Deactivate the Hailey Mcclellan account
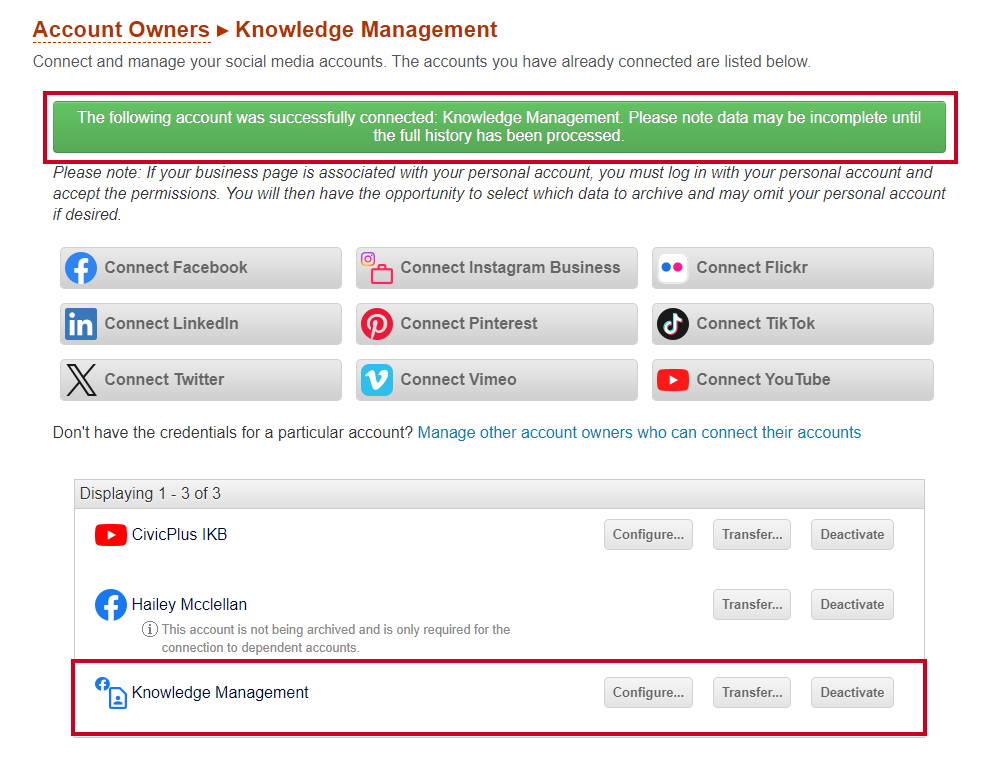 point(852,604)
